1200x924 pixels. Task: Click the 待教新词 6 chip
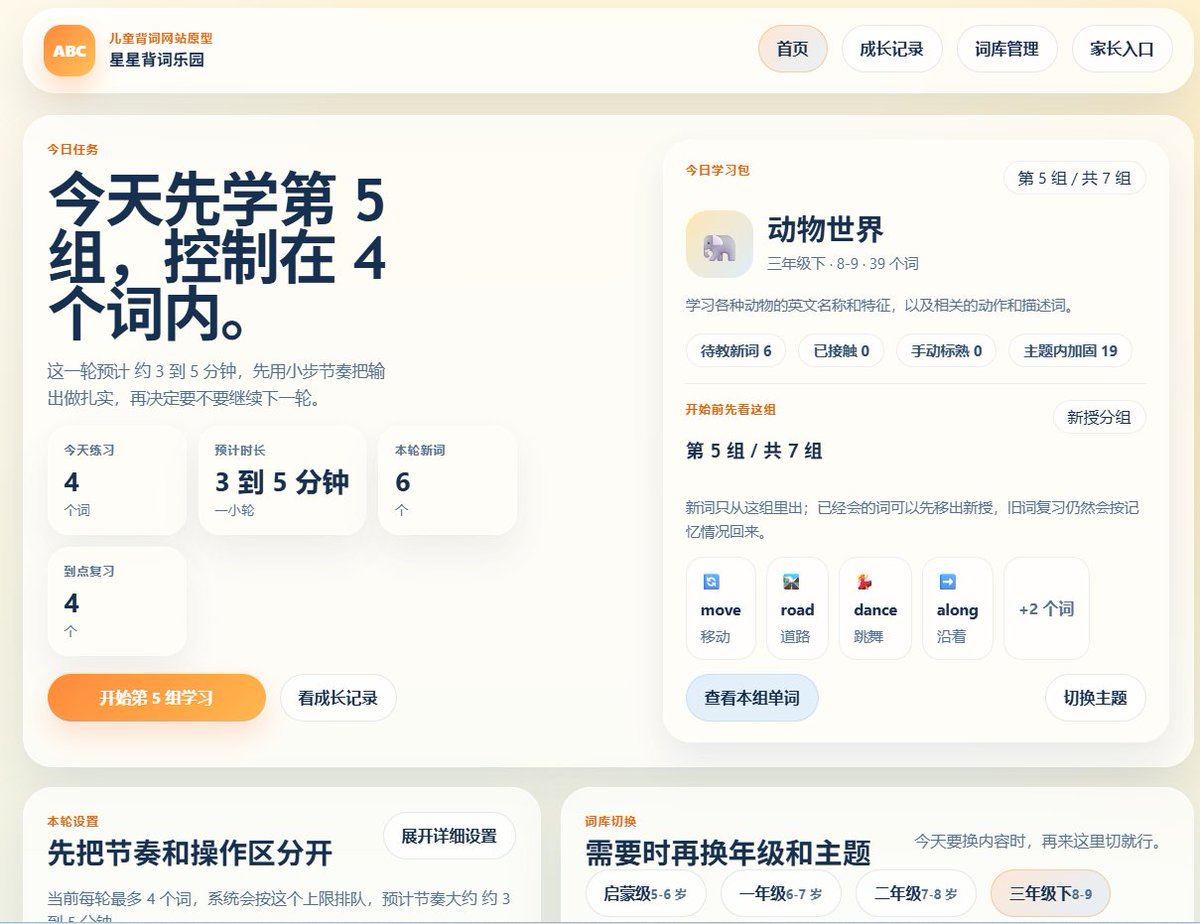point(736,351)
